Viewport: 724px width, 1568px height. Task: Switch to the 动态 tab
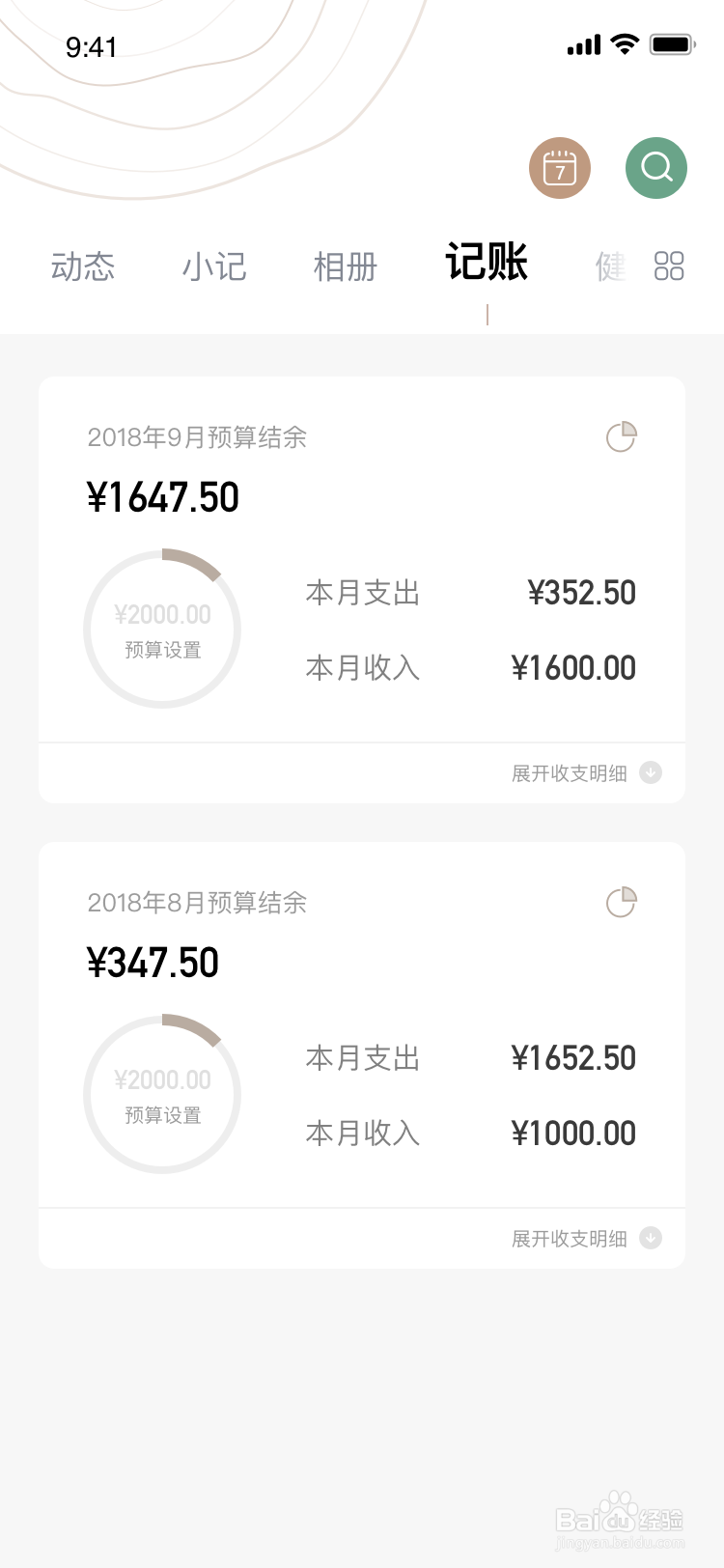click(x=83, y=266)
